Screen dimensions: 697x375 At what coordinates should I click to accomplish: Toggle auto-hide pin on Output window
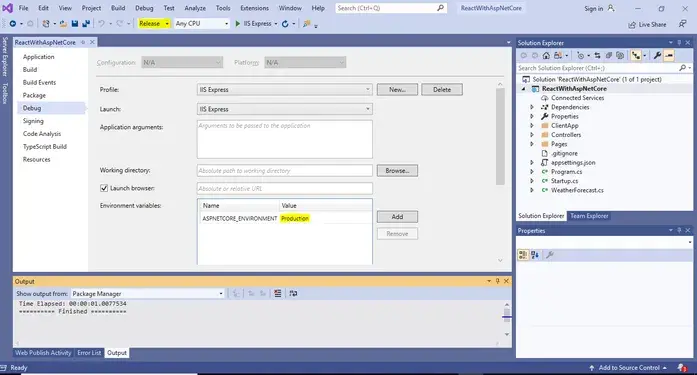497,281
